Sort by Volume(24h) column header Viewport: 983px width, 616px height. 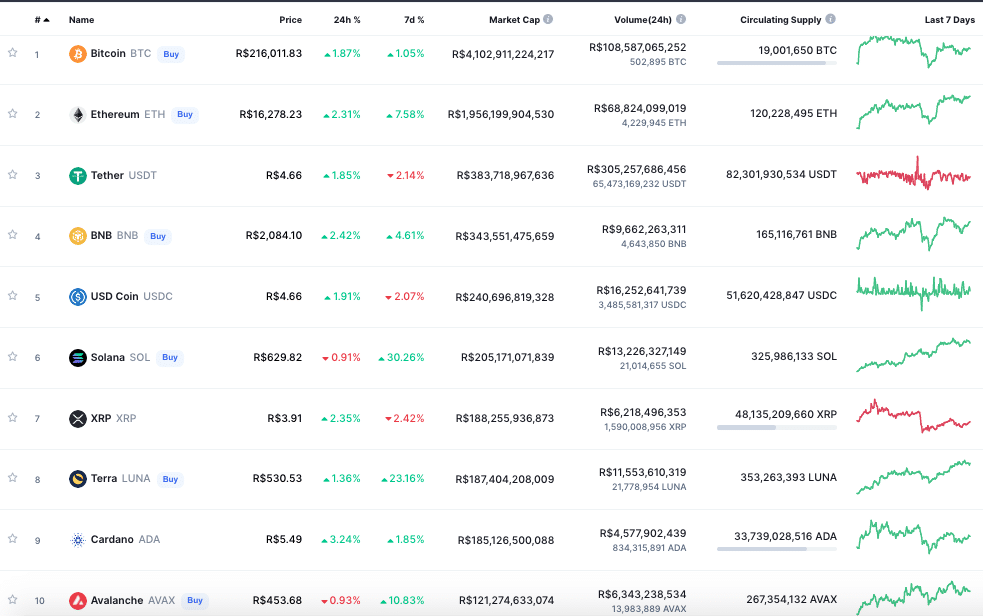coord(643,20)
